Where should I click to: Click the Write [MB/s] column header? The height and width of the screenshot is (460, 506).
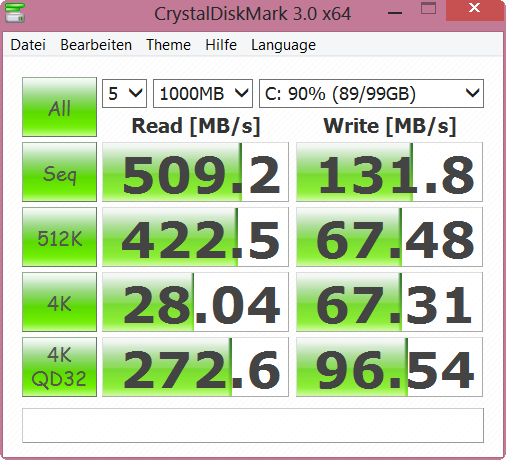tap(389, 126)
